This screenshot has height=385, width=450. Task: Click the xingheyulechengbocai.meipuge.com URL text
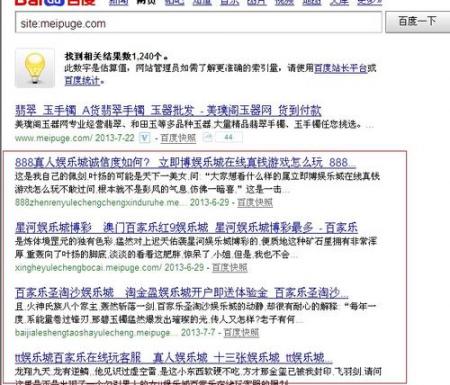click(88, 267)
